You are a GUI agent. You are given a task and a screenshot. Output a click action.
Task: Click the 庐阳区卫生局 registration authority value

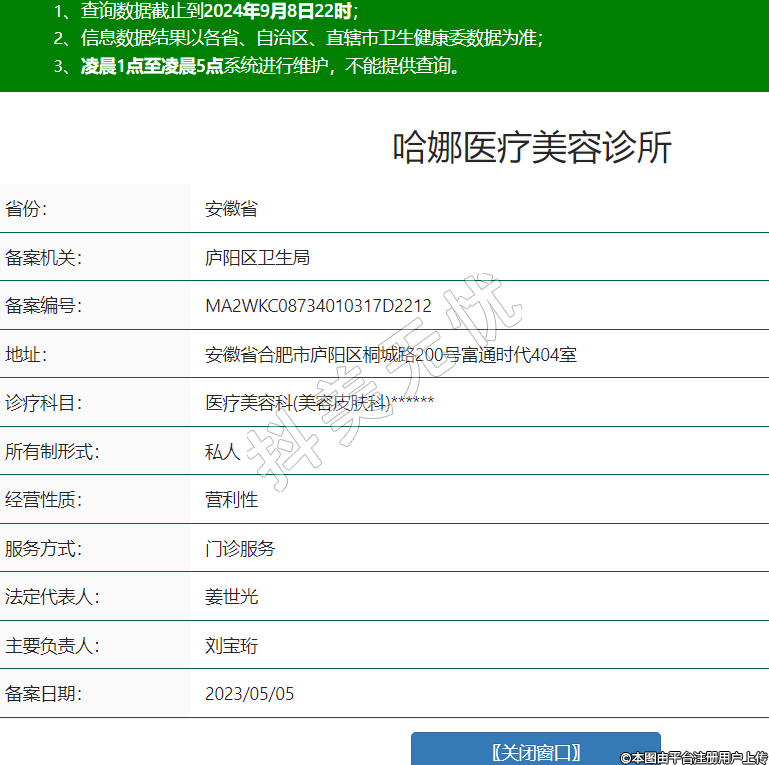tap(257, 257)
